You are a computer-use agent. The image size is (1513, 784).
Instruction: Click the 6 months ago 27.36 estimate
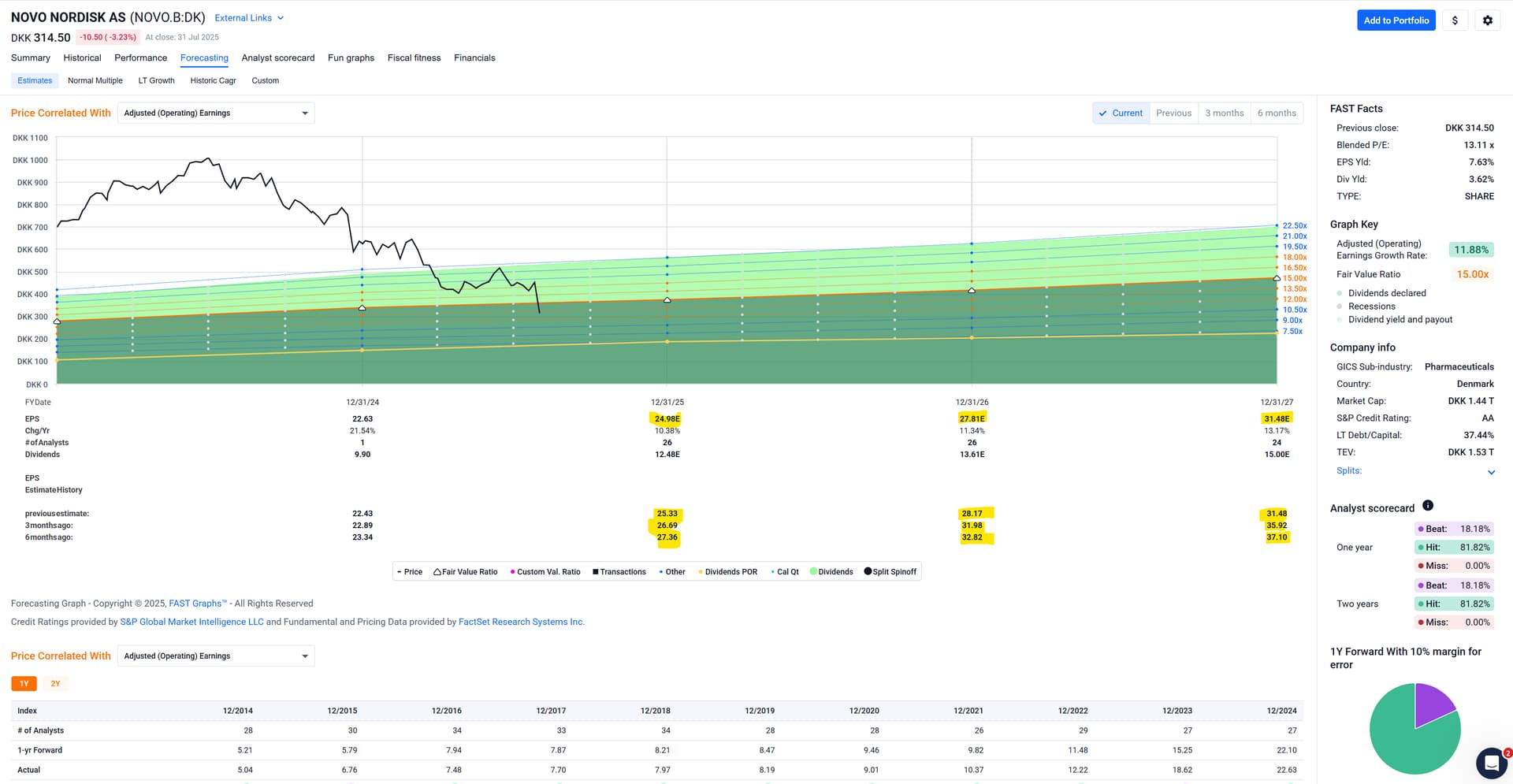667,537
